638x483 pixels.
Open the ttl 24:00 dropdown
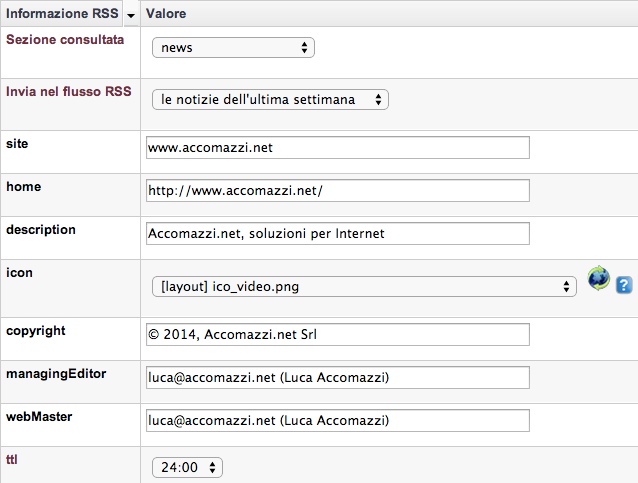point(187,467)
